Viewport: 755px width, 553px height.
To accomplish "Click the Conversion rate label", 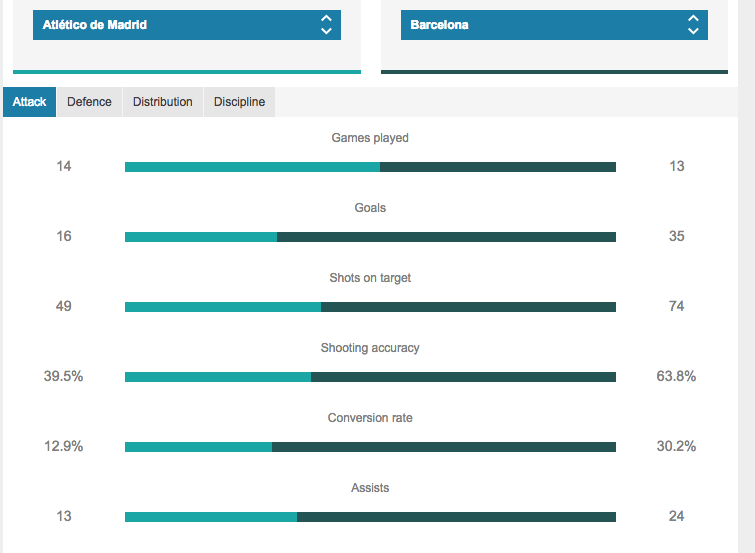I will pyautogui.click(x=370, y=418).
